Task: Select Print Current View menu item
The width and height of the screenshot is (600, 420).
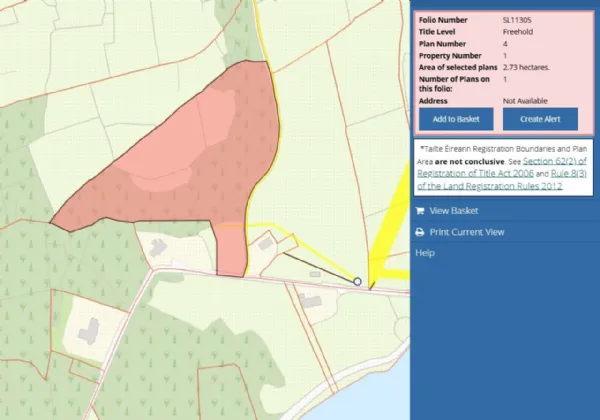Action: [x=466, y=232]
